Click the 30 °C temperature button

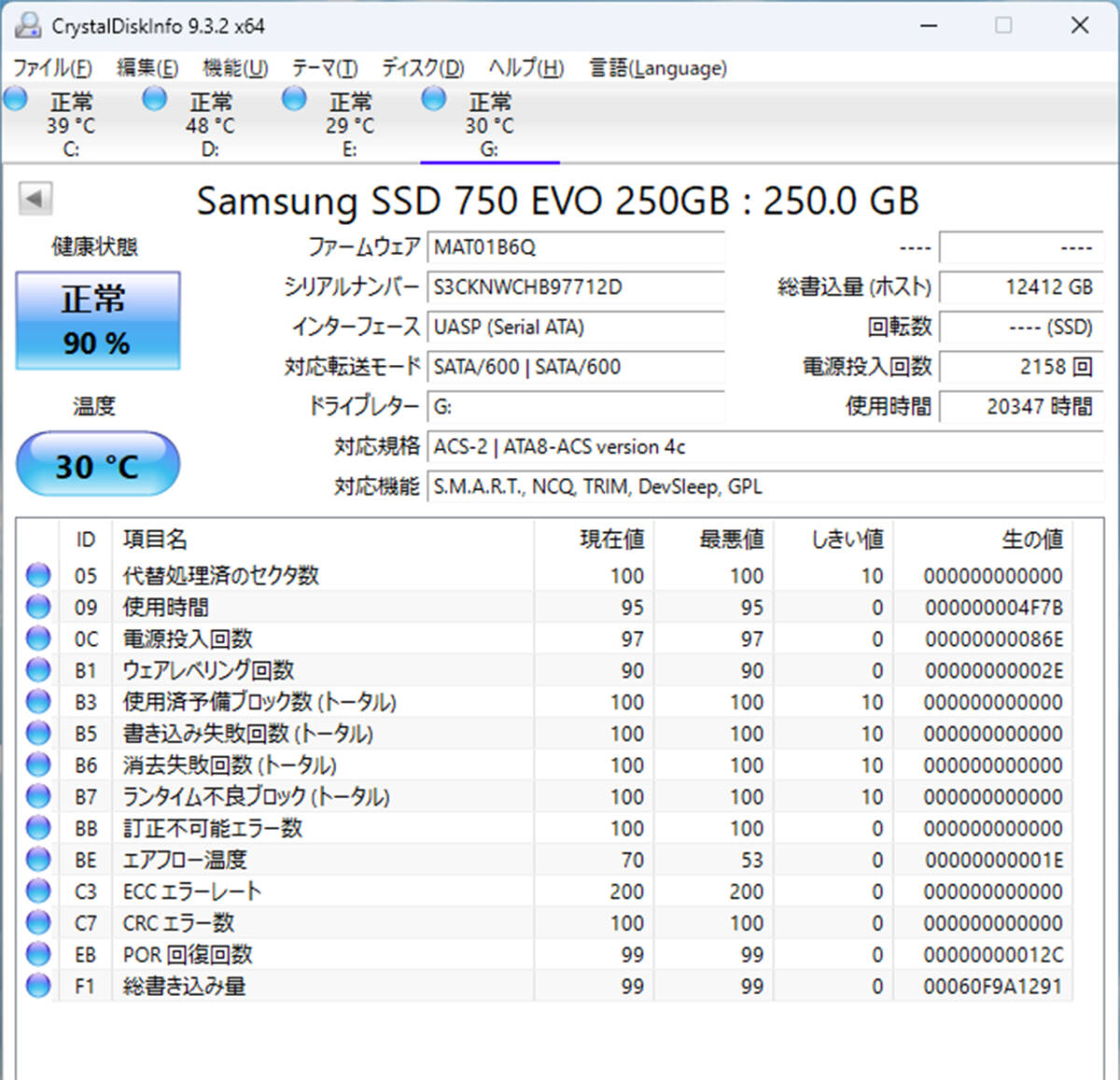pyautogui.click(x=98, y=464)
